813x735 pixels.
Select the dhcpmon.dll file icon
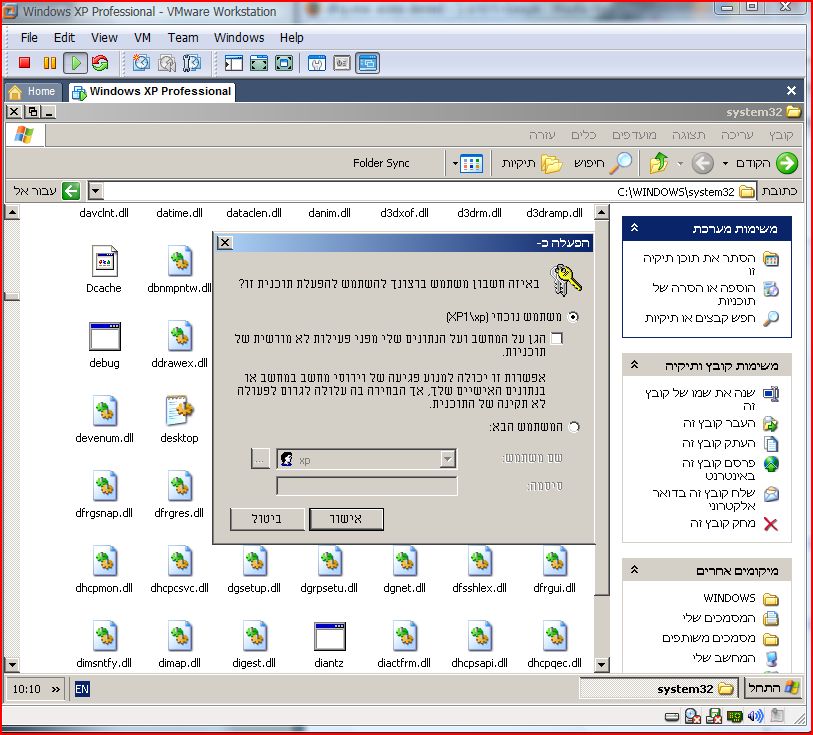coord(104,561)
